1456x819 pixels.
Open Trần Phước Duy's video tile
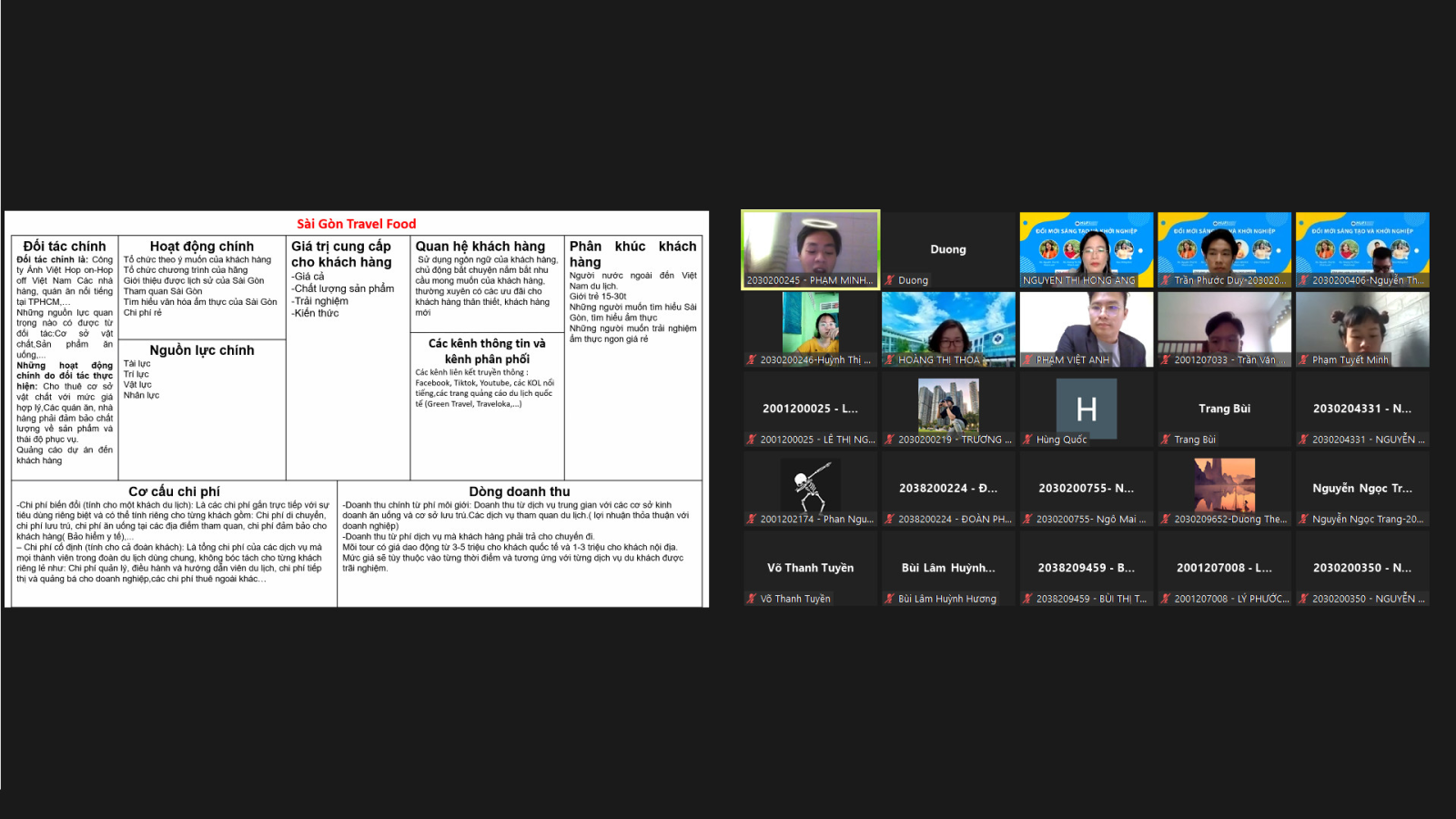1225,249
